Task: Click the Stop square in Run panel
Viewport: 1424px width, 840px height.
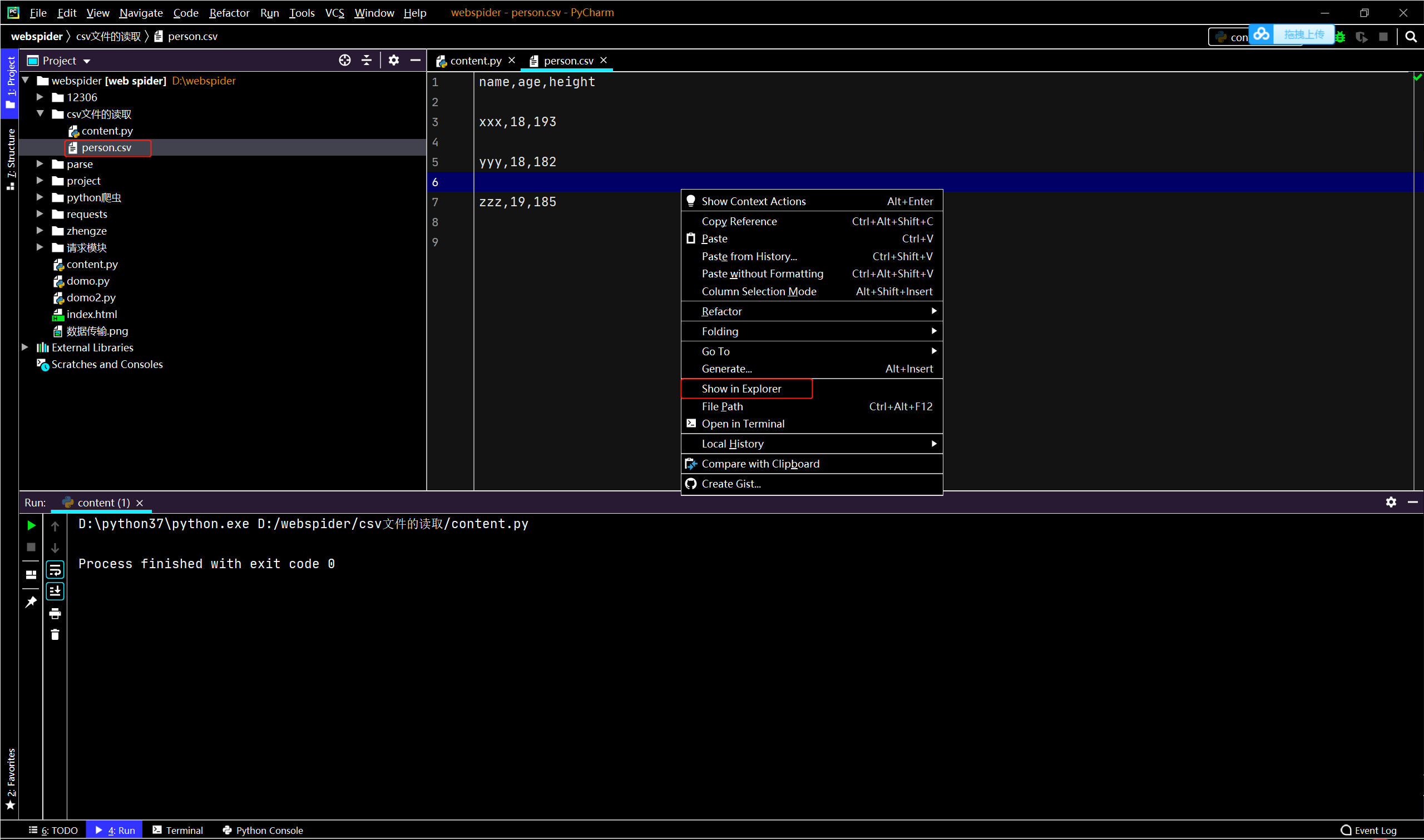Action: (31, 547)
